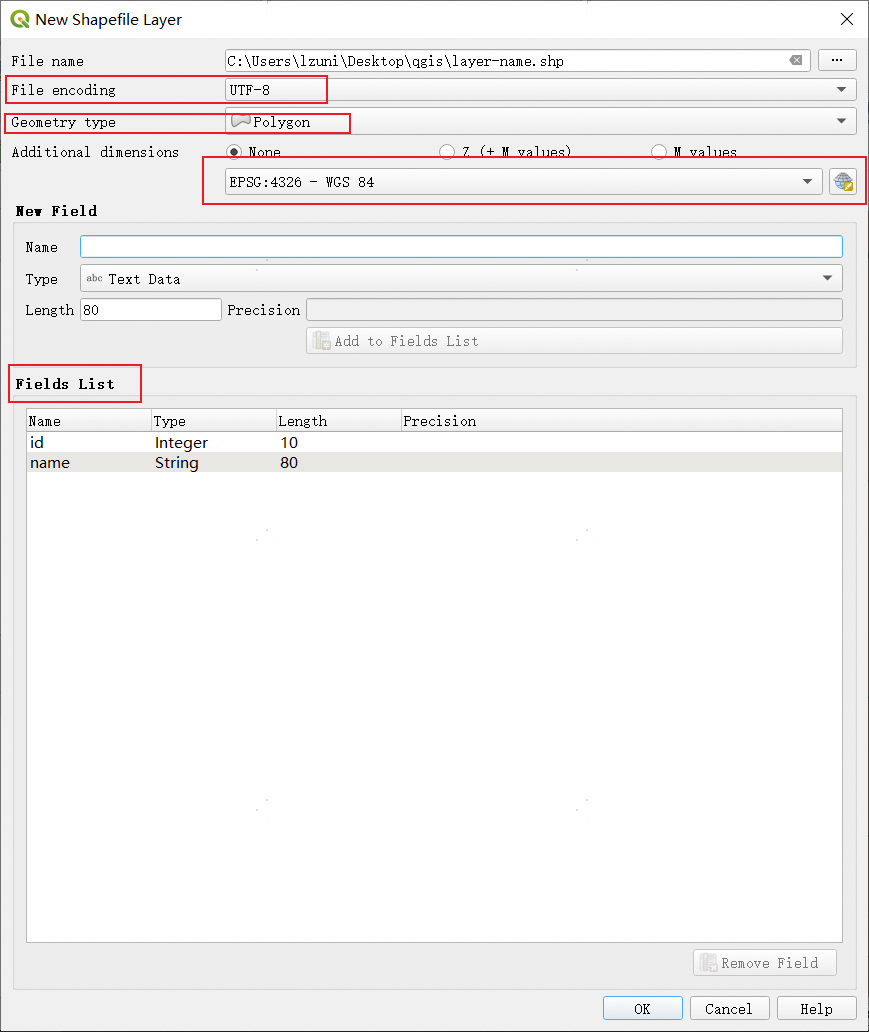Viewport: 869px width, 1032px height.
Task: Click the Select CRS globe icon
Action: point(843,182)
